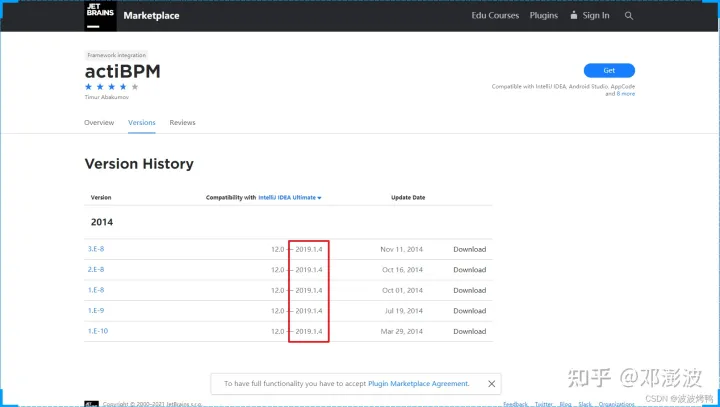
Task: Close the agreement notification banner
Action: (491, 384)
